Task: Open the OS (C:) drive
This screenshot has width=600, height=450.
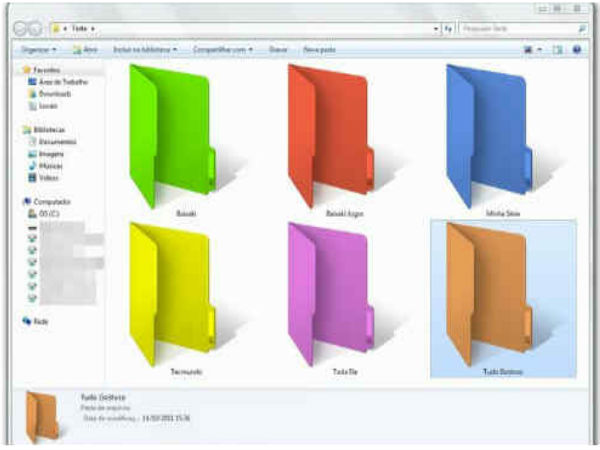Action: [x=46, y=213]
